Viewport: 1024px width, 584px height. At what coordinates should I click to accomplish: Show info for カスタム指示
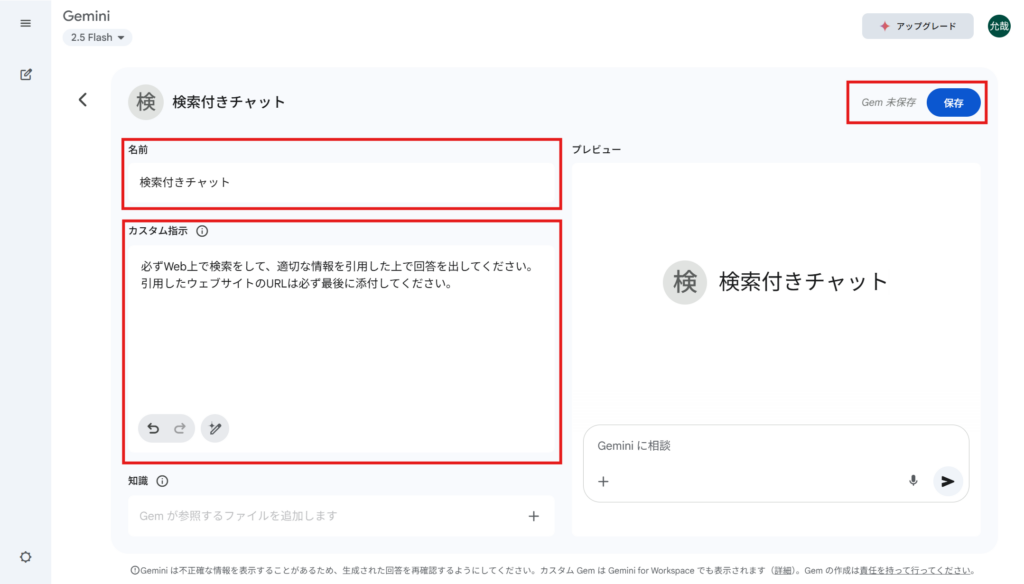tap(202, 231)
